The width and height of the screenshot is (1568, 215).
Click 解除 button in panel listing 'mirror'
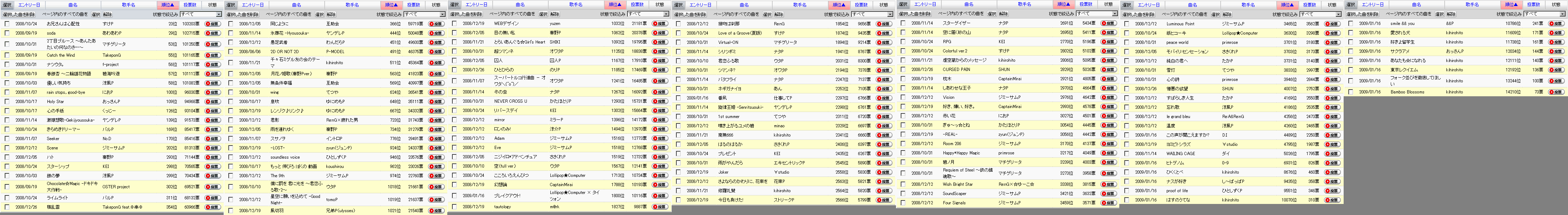pyautogui.click(x=555, y=14)
